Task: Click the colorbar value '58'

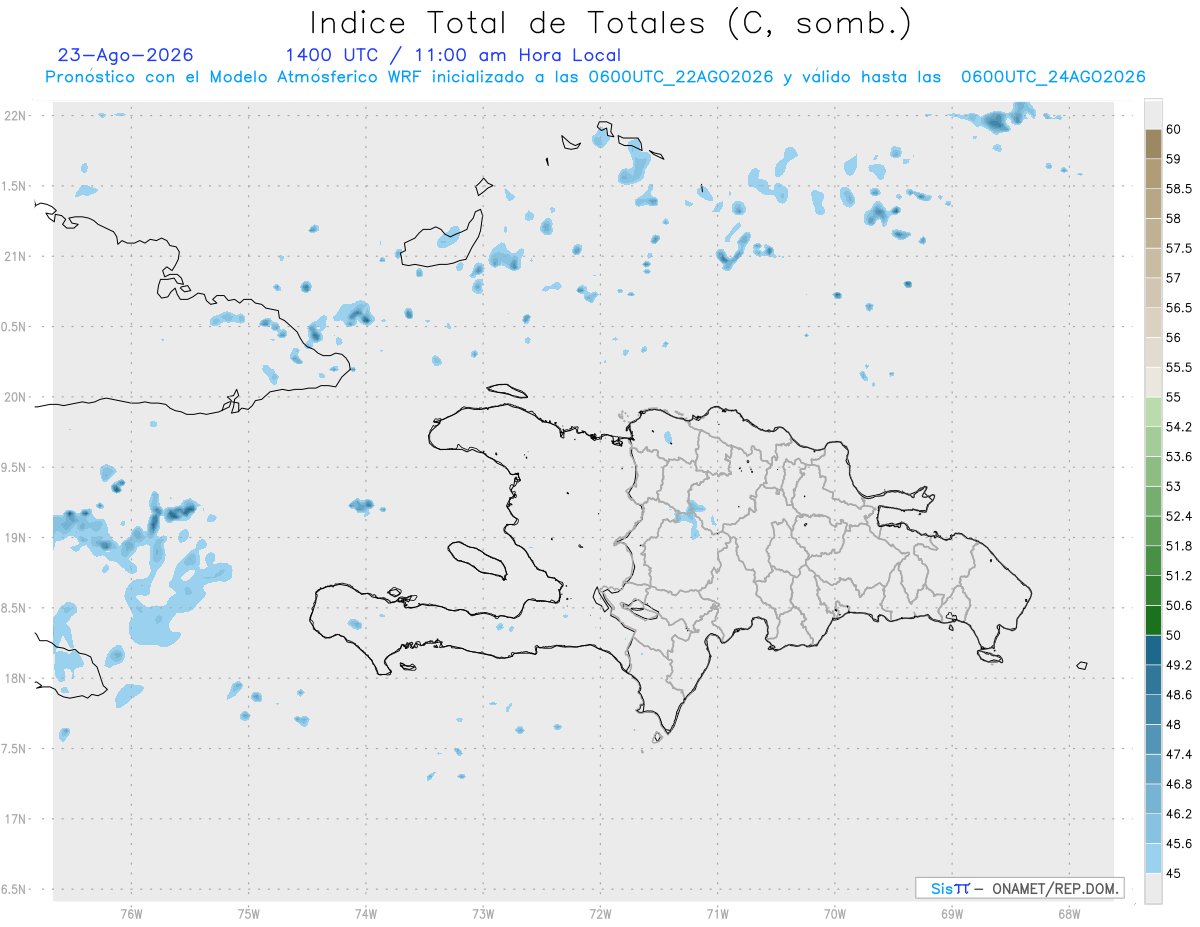Action: click(x=1173, y=218)
